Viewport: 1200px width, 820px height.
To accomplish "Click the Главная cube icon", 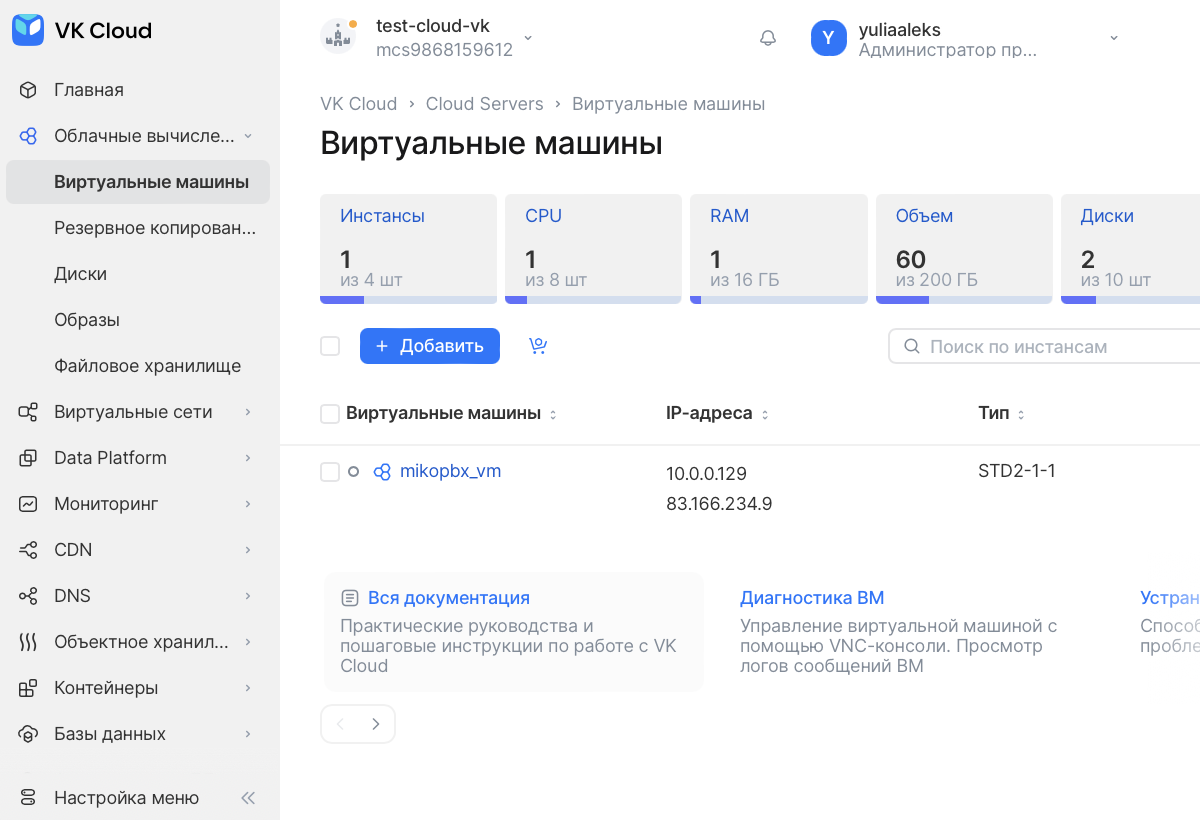I will (28, 90).
